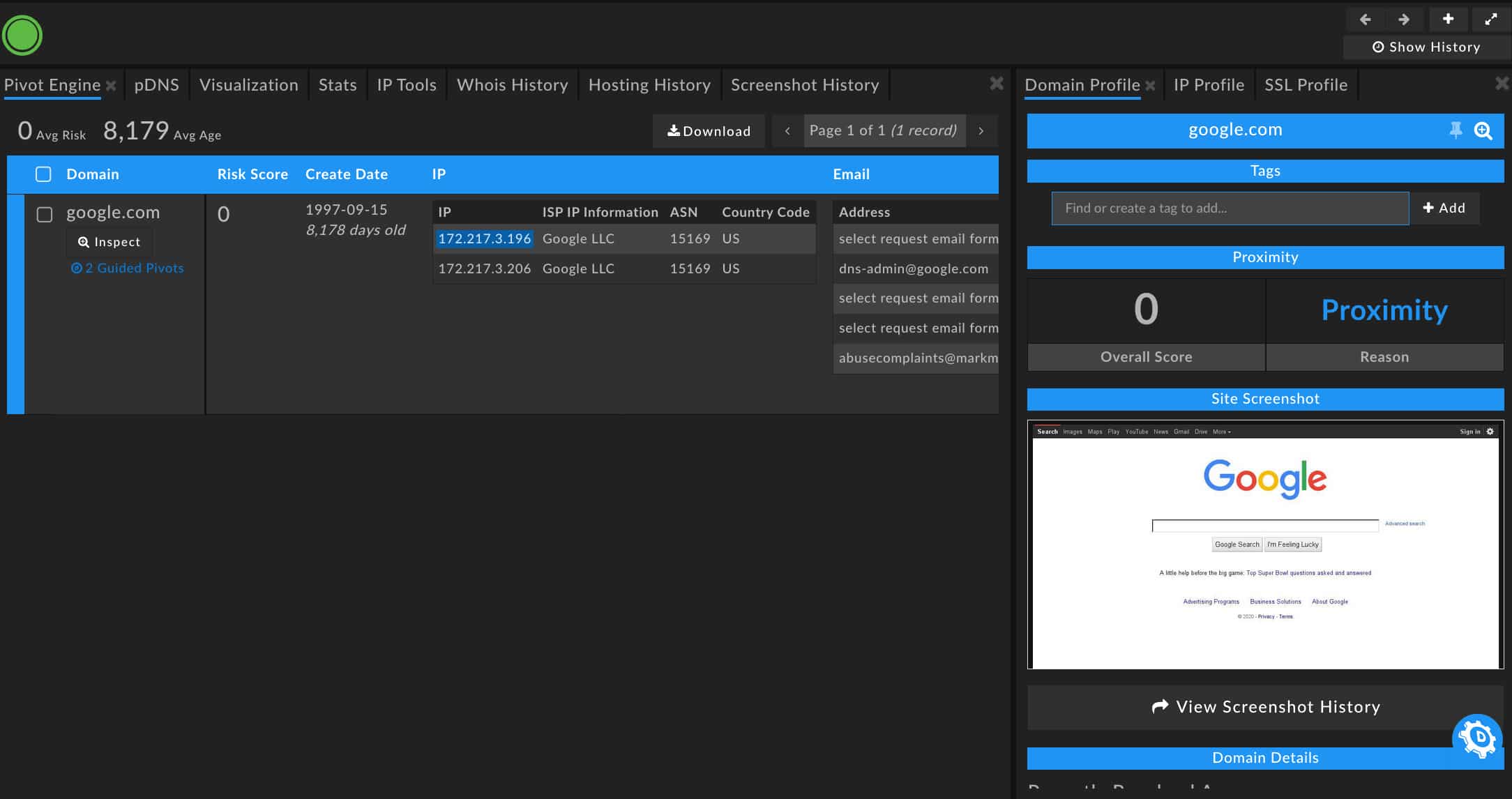This screenshot has width=1512, height=799.
Task: Expand the 2 Guided Pivots link
Action: tap(128, 268)
